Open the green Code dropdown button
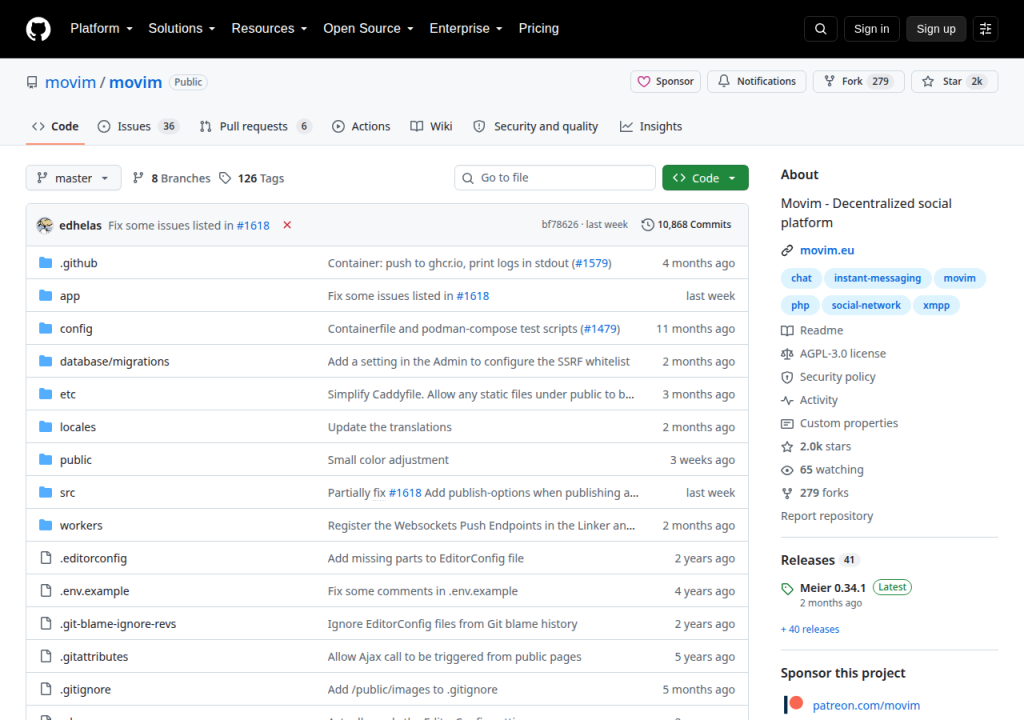Screen dimensions: 1024x720 click(705, 178)
